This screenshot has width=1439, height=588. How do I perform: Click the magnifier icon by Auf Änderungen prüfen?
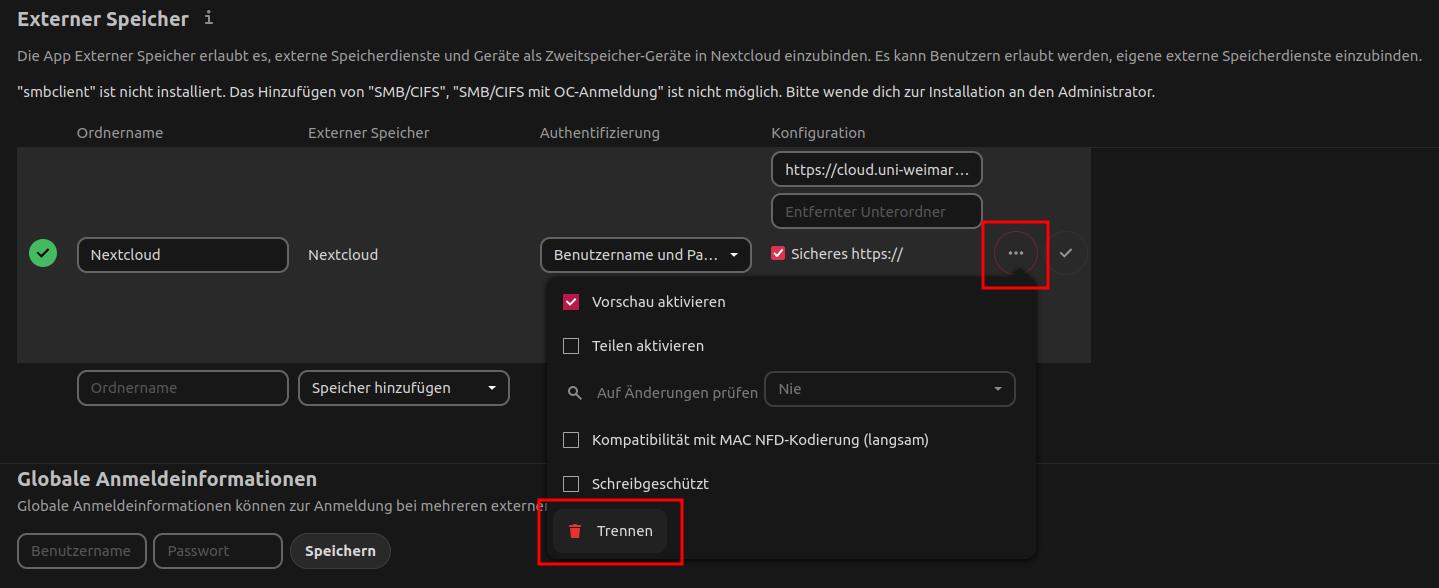tap(575, 393)
